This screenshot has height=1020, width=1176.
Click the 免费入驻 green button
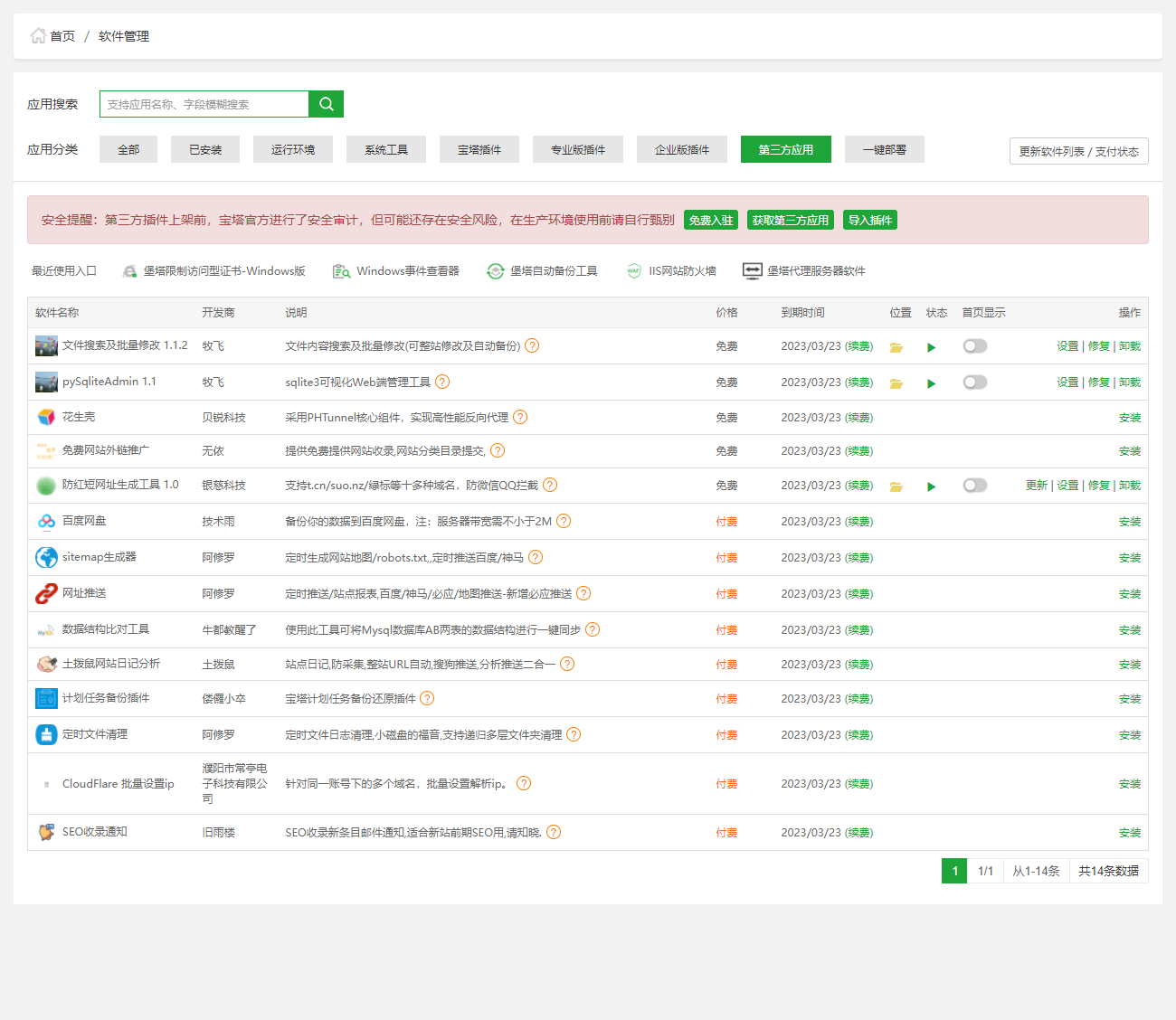tap(711, 220)
